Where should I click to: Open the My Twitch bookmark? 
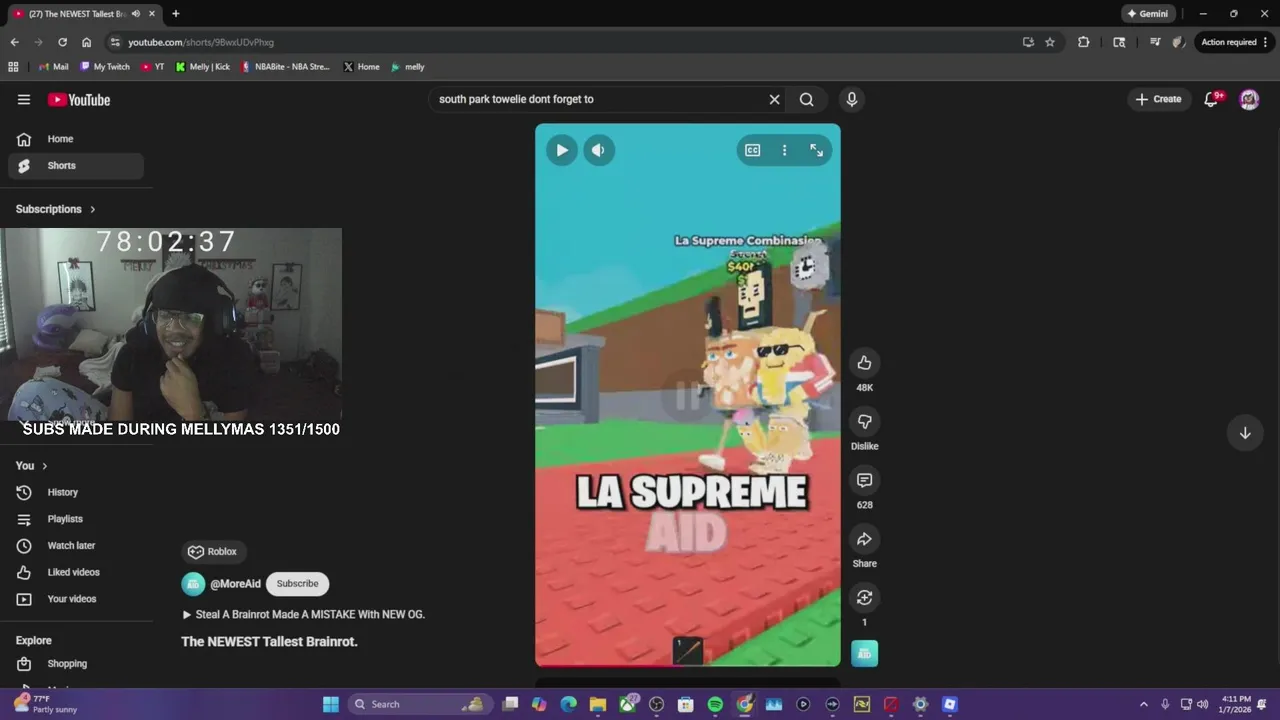105,67
